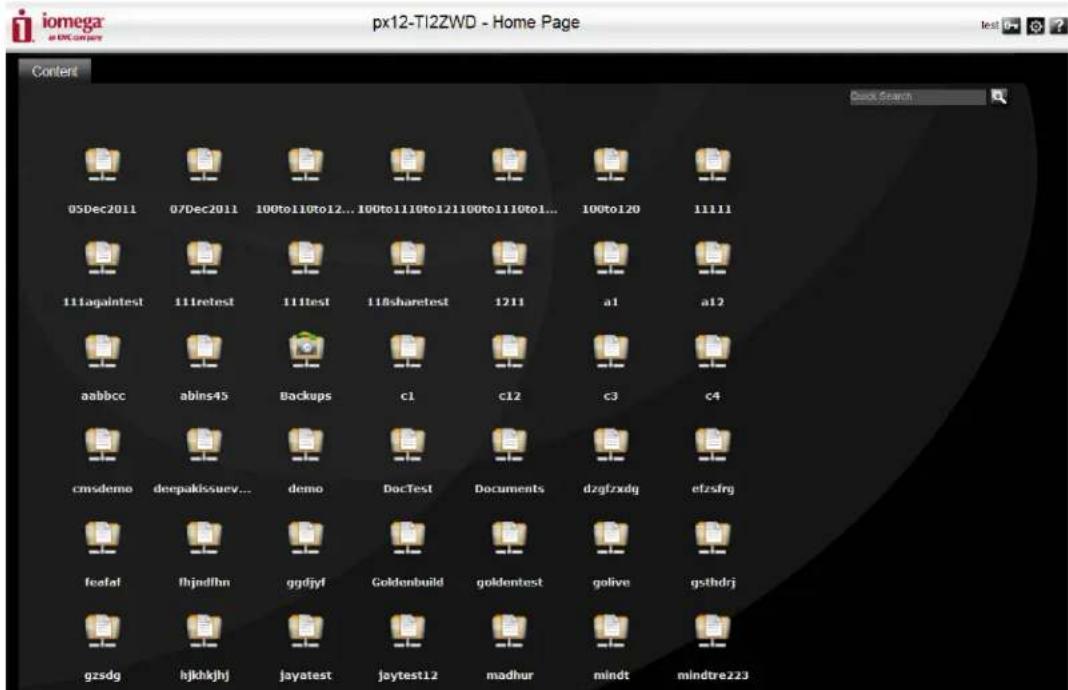The height and width of the screenshot is (690, 1068).
Task: Open the aabbcc share folder icon
Action: click(102, 350)
